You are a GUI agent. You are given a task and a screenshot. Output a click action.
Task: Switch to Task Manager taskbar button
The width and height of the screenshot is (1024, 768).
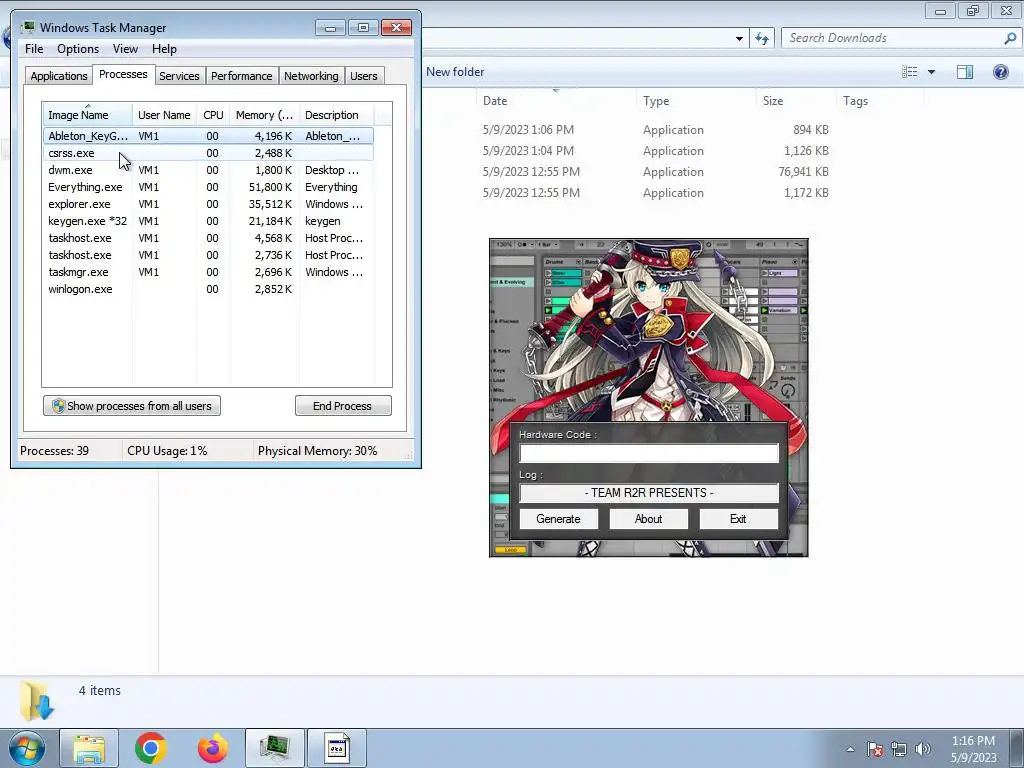[x=275, y=748]
